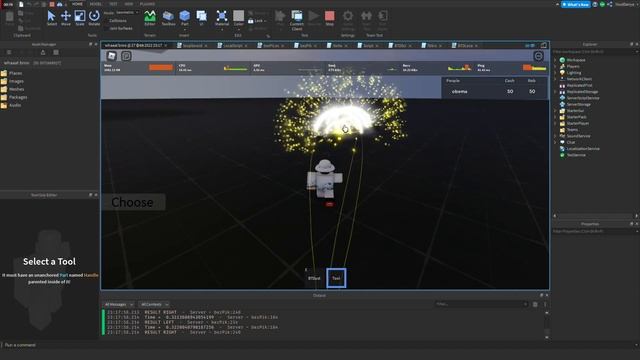Stop the running play test
This screenshot has height=360, width=640.
tap(329, 18)
